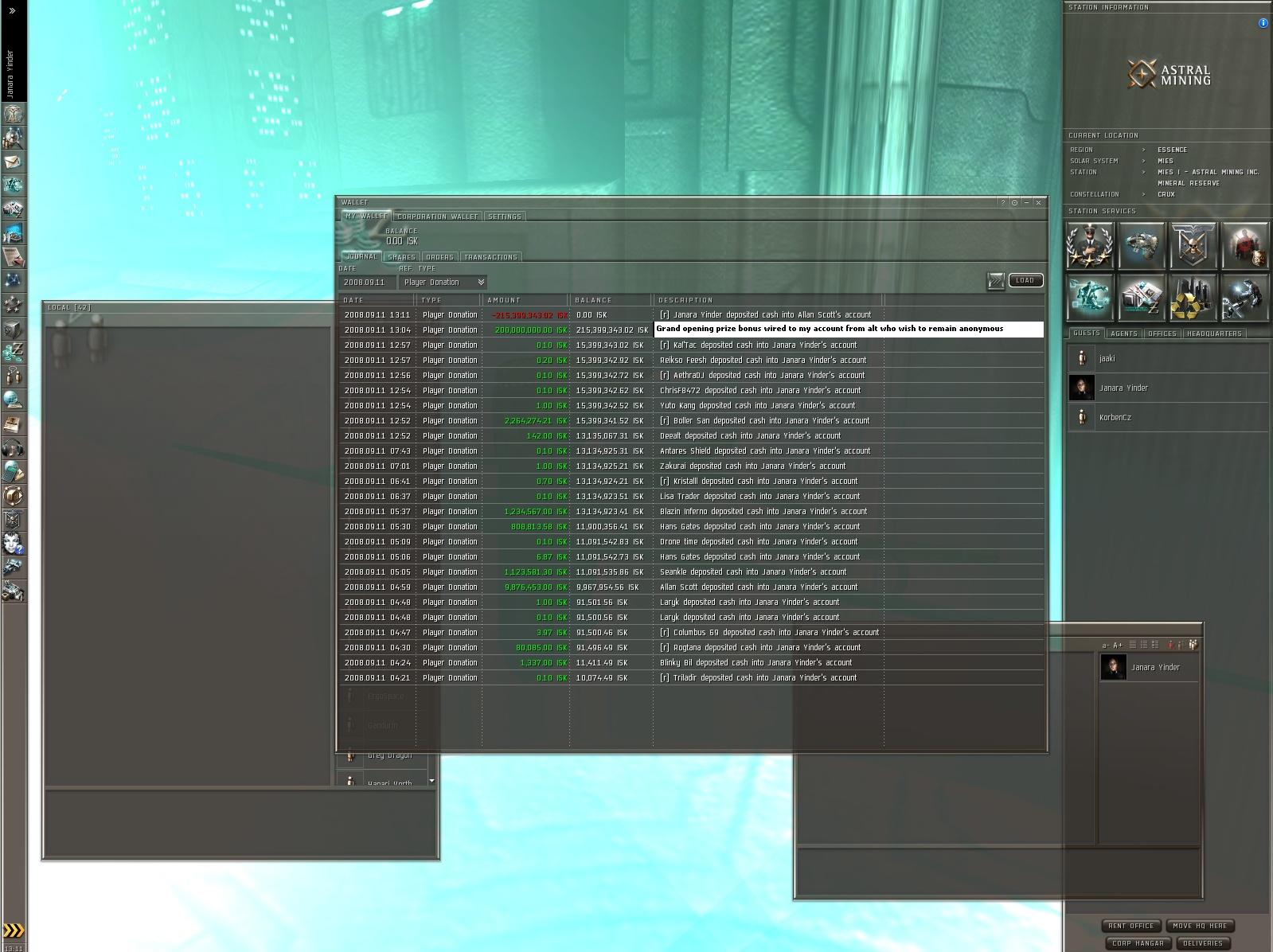The height and width of the screenshot is (952, 1273).
Task: Sort journal by Amount column header
Action: [525, 300]
